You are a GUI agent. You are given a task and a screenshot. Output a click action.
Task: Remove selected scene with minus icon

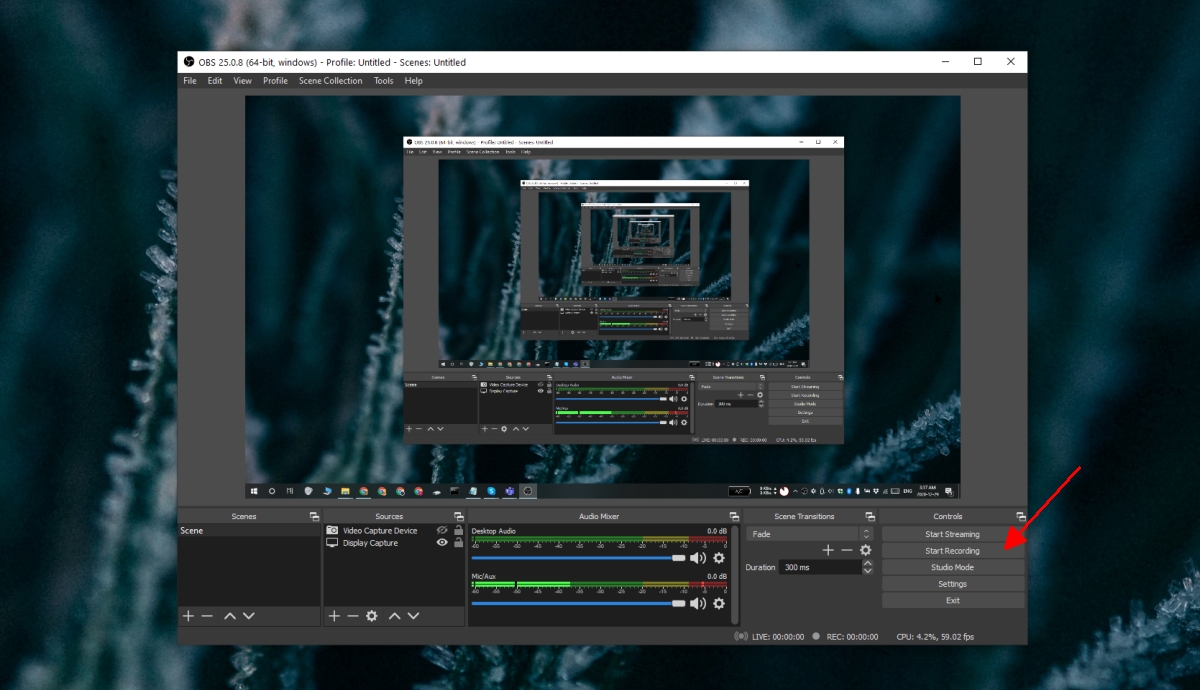(x=207, y=616)
